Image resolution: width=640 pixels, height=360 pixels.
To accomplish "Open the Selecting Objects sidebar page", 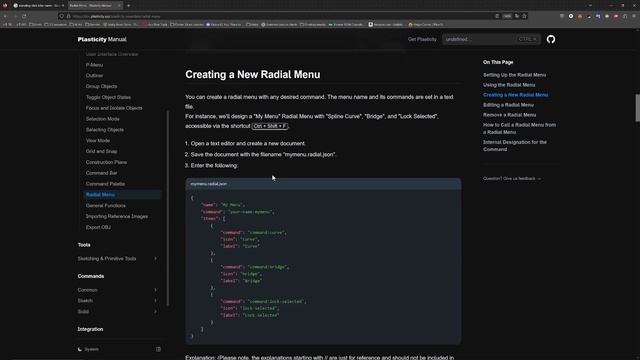I will pyautogui.click(x=105, y=130).
